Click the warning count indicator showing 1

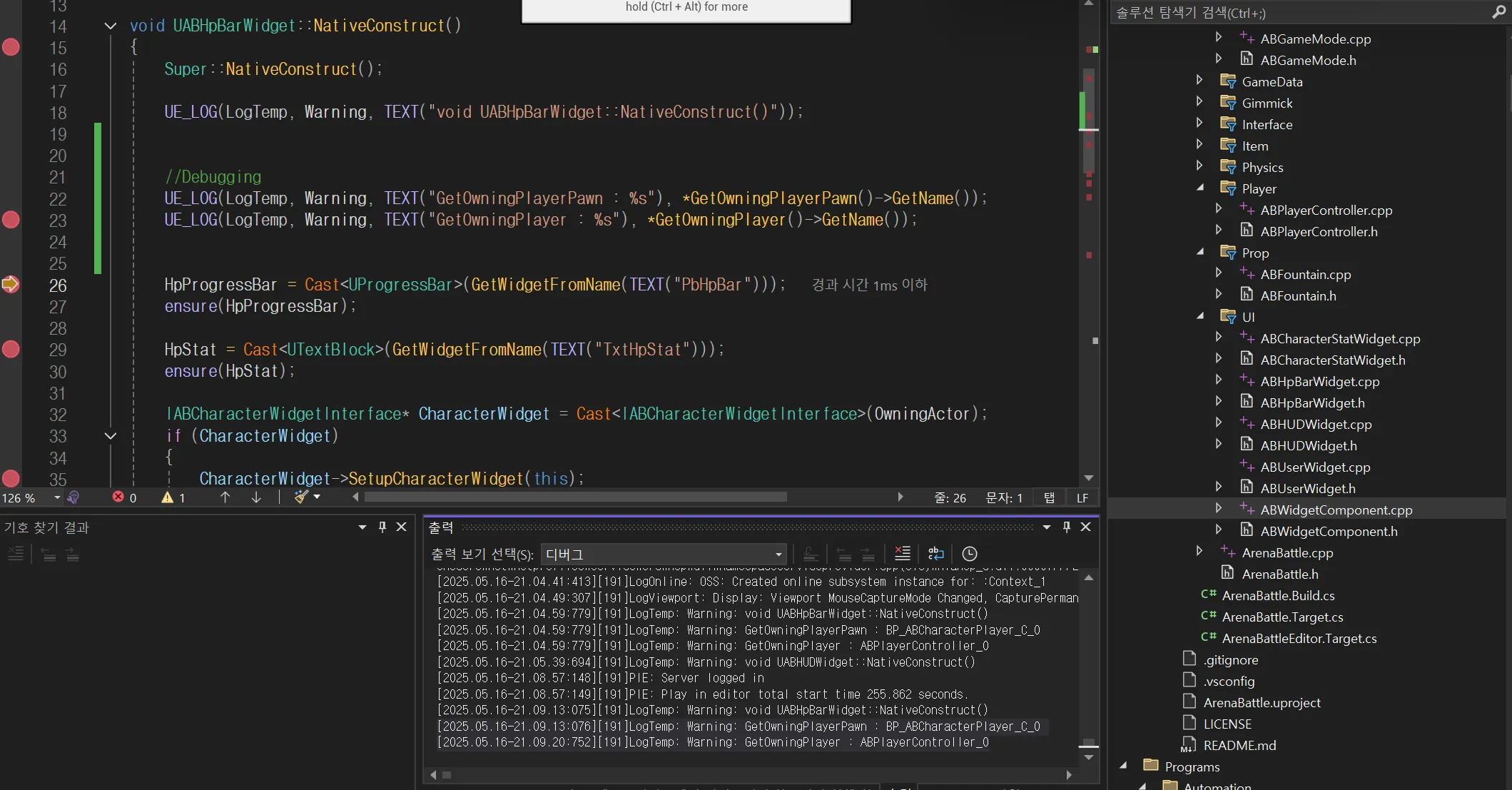173,497
